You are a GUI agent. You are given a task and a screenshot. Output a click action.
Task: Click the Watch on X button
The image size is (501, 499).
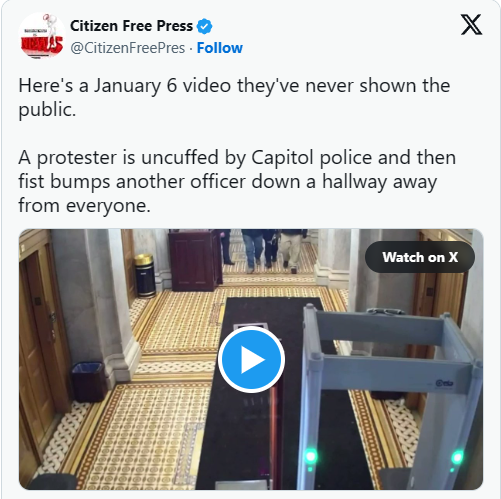[x=420, y=257]
